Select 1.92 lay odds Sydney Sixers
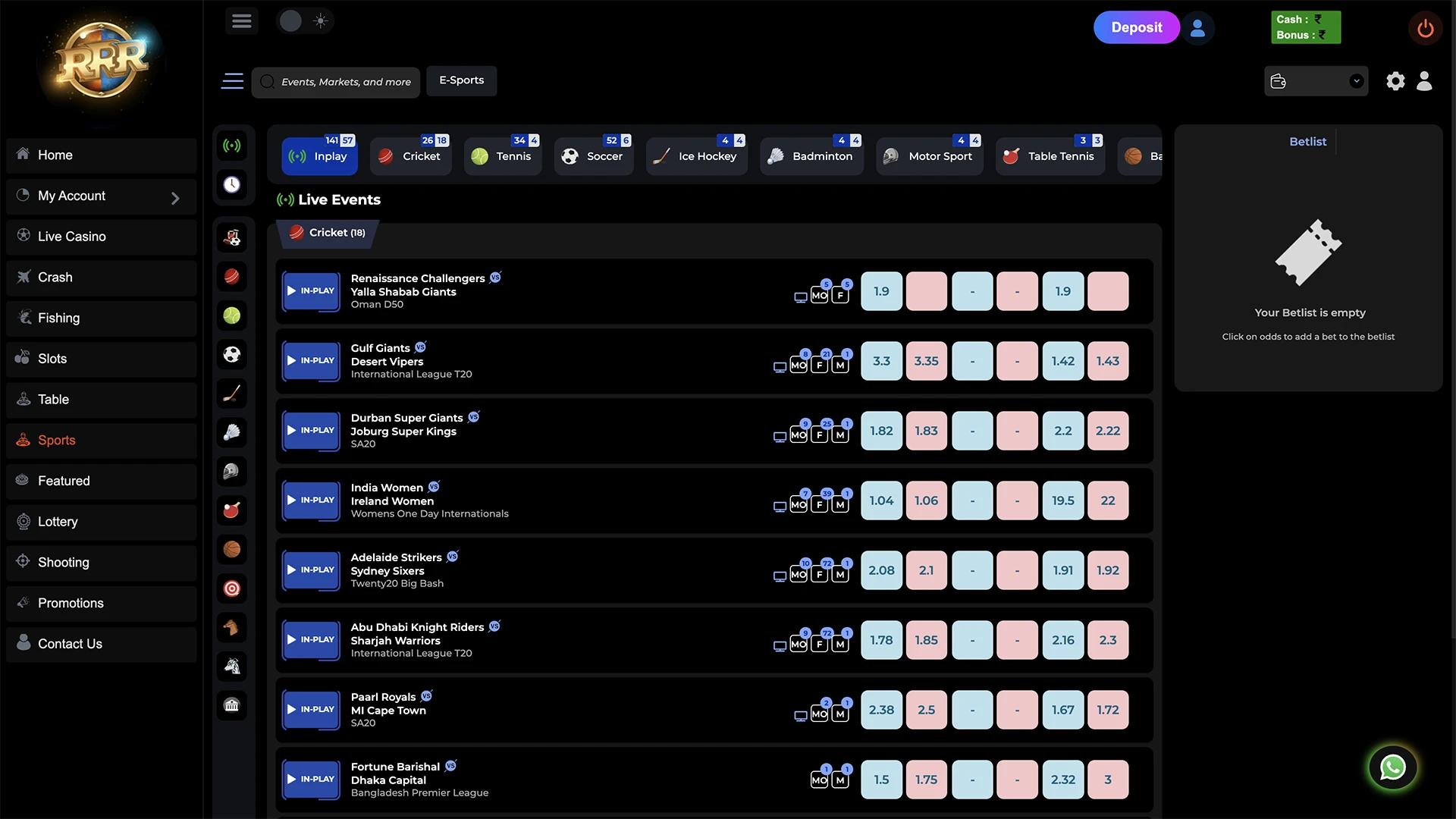The height and width of the screenshot is (819, 1456). [1107, 570]
